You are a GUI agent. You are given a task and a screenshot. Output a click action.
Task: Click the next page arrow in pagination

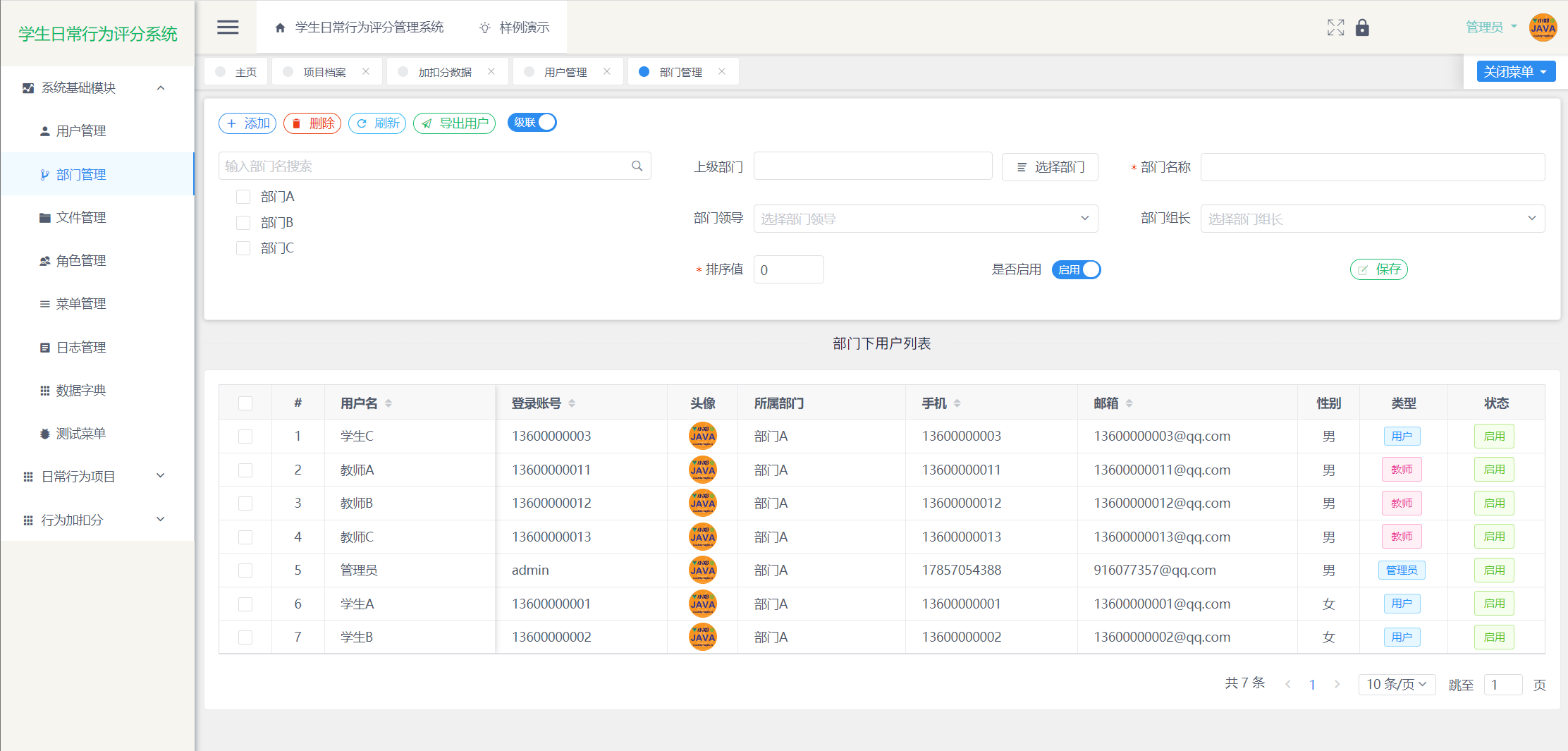point(1337,685)
